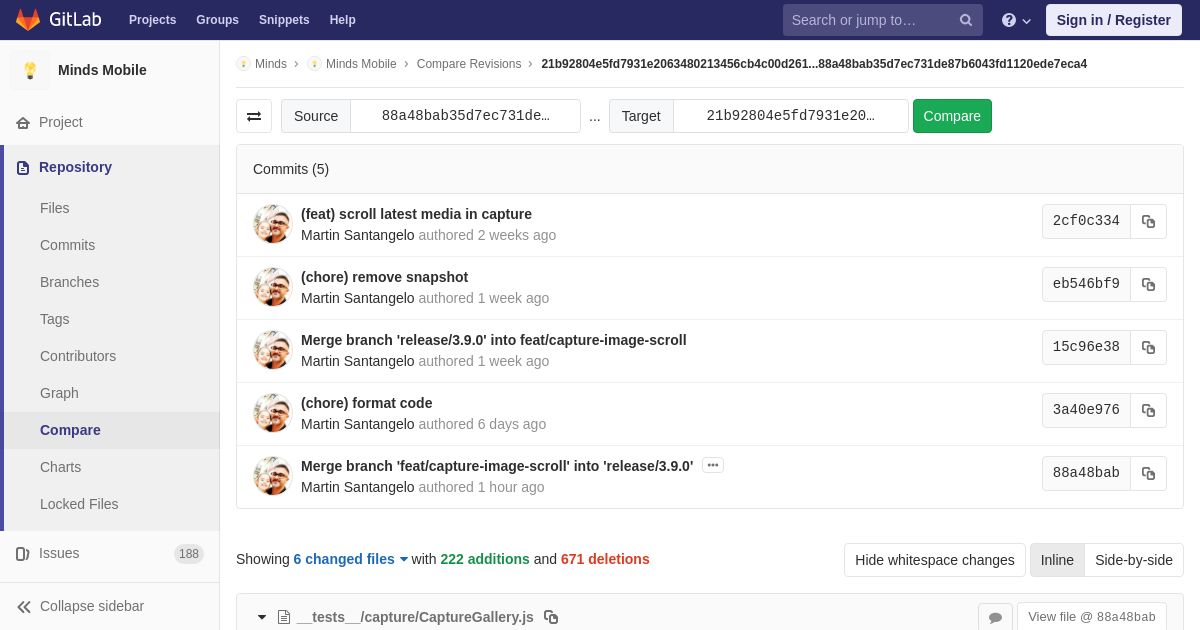Hide whitespace changes in diff
This screenshot has width=1200, height=630.
(x=935, y=560)
